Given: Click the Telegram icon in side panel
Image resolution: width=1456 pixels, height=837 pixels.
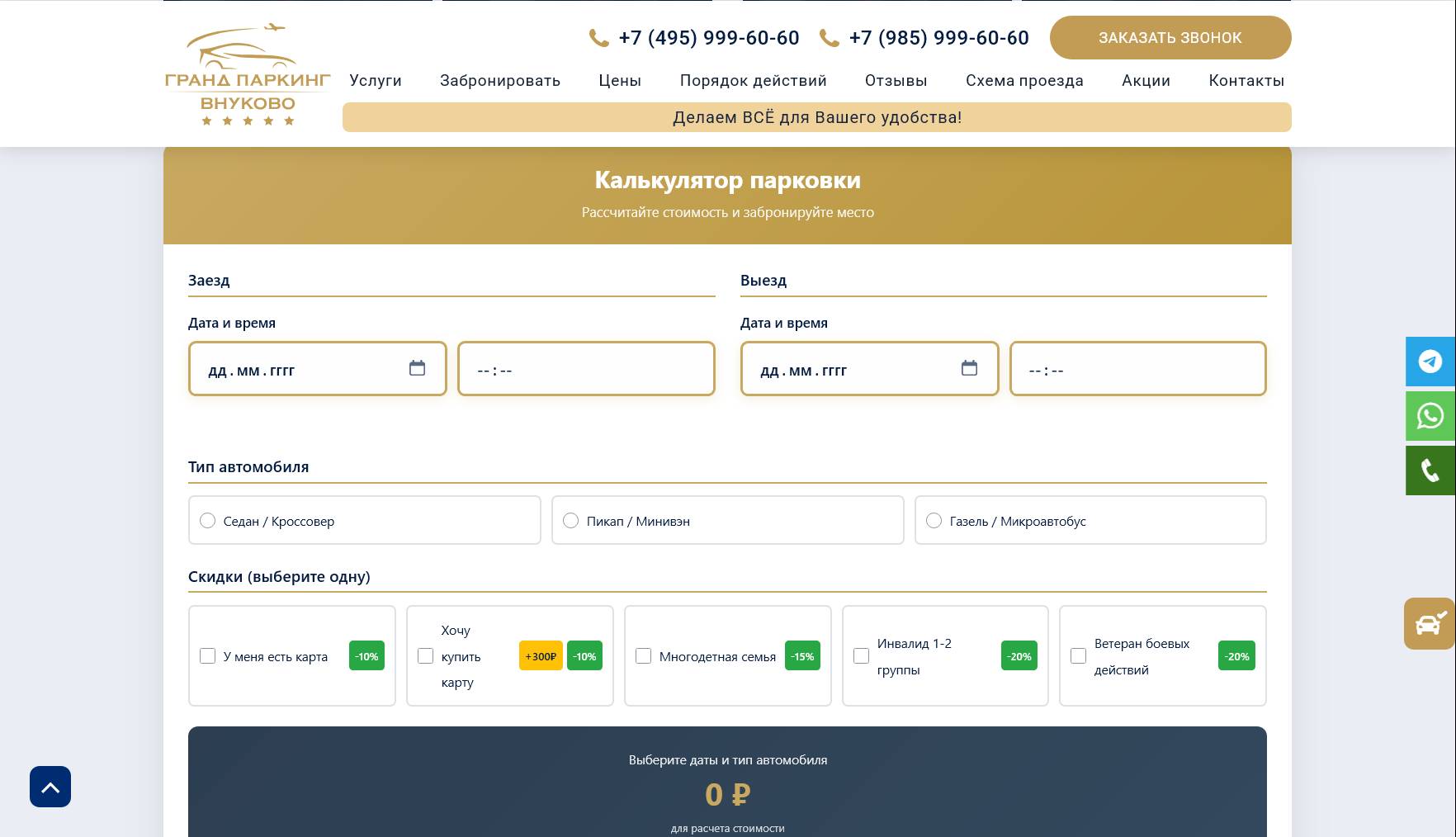Looking at the screenshot, I should click(x=1430, y=362).
